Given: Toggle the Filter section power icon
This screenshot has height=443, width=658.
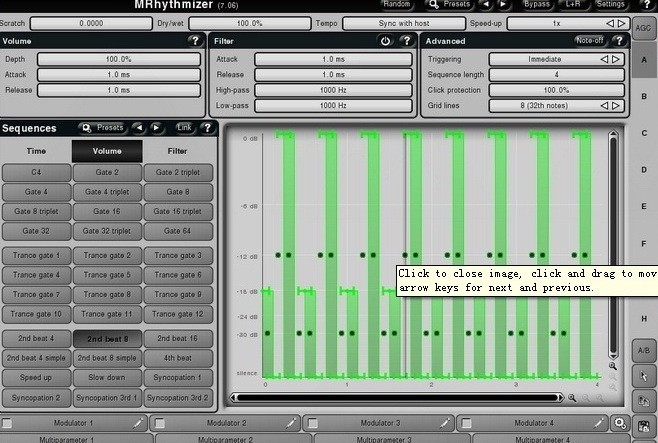Looking at the screenshot, I should (x=385, y=41).
